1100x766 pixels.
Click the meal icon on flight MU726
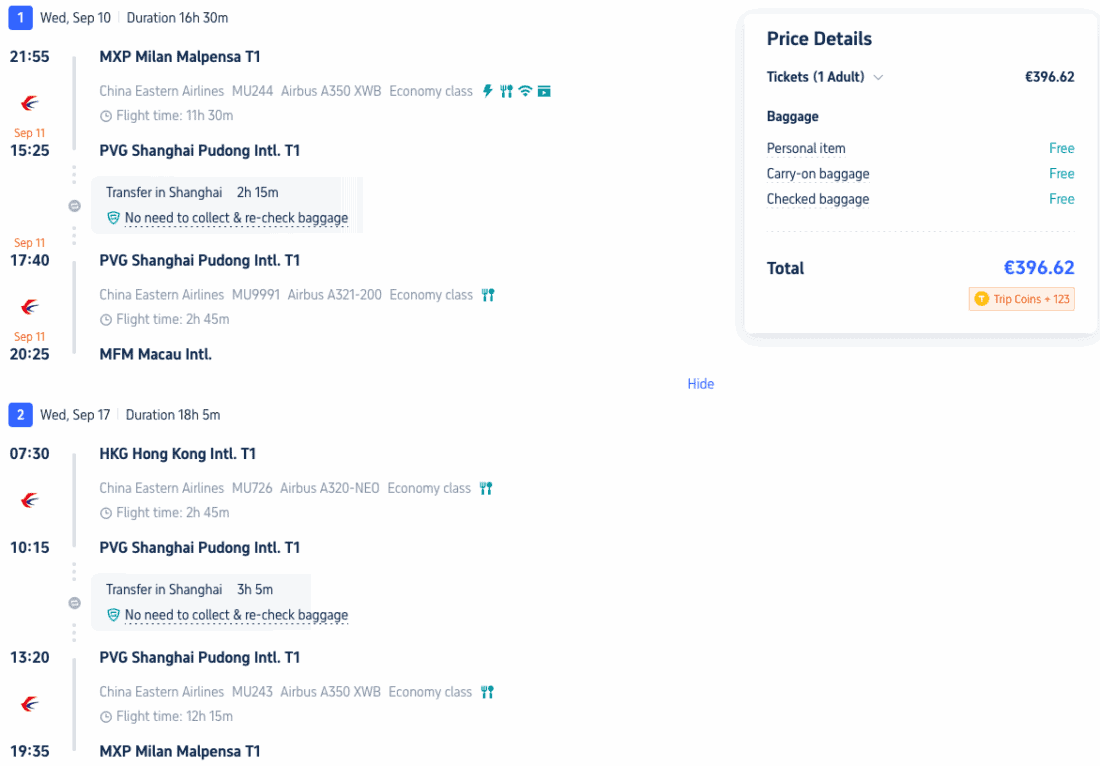coord(486,489)
